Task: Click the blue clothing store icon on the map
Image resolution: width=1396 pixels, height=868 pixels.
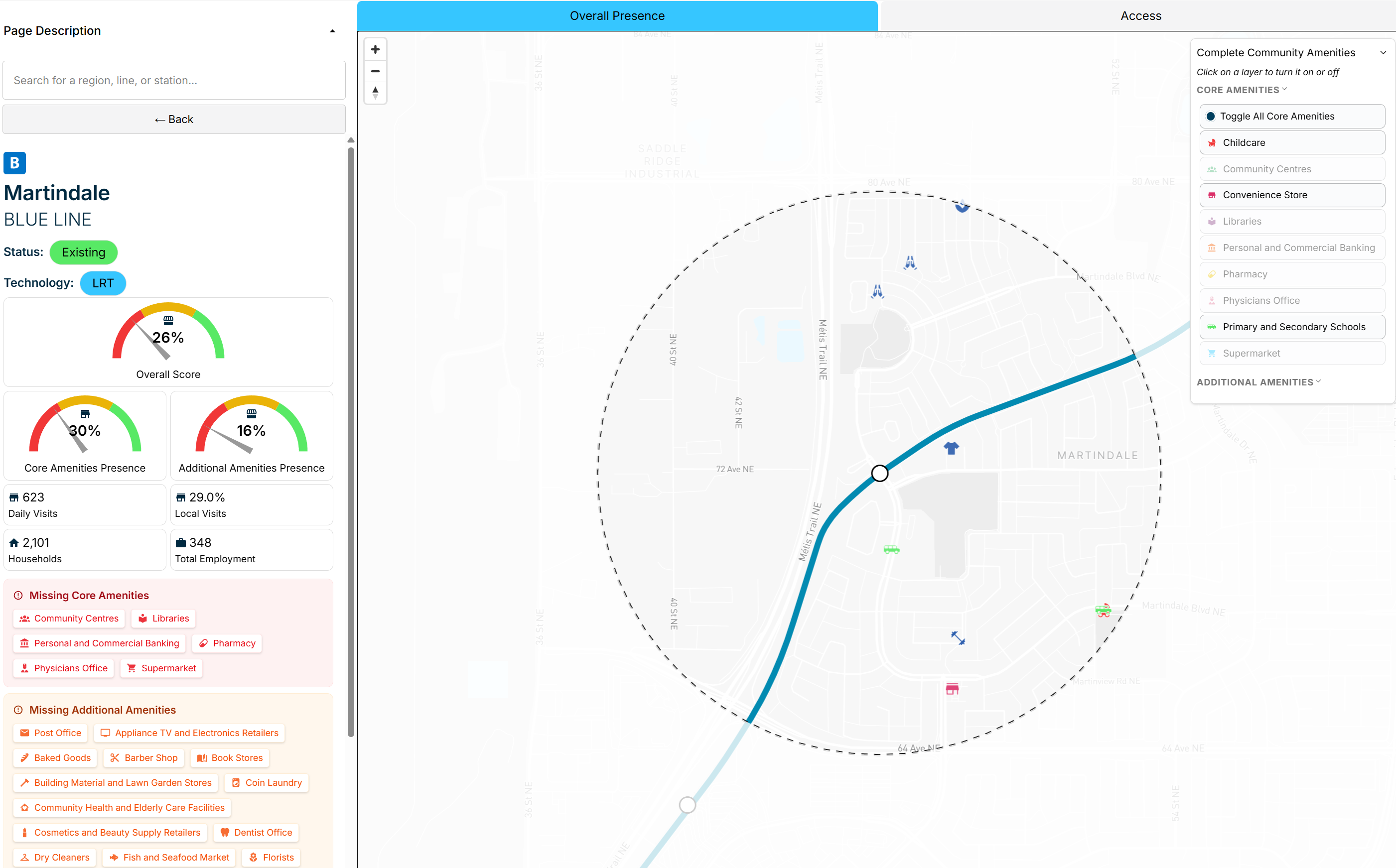Action: 951,448
